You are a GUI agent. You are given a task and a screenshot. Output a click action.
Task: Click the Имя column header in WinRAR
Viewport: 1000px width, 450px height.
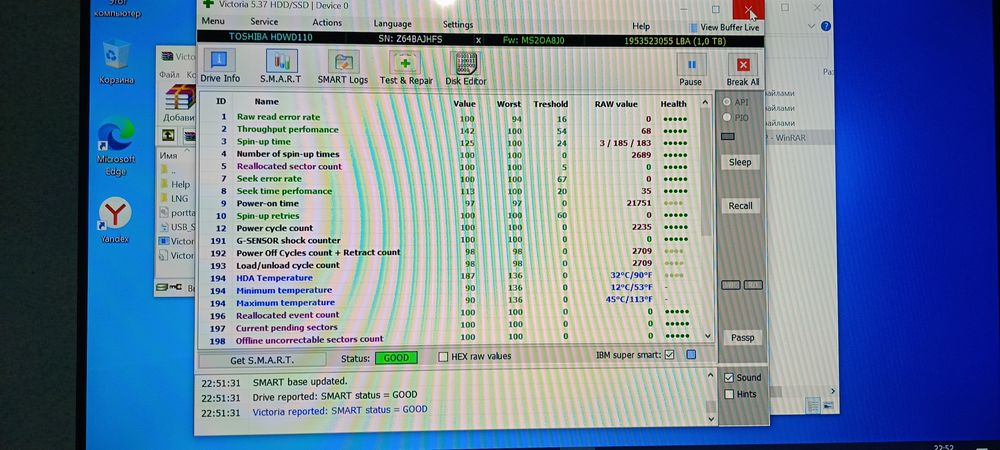click(168, 155)
